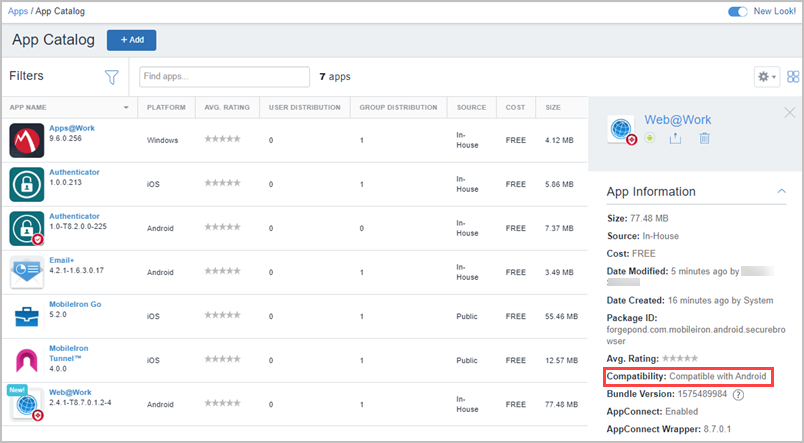Click the Web@Work globe icon in details panel

pyautogui.click(x=621, y=130)
